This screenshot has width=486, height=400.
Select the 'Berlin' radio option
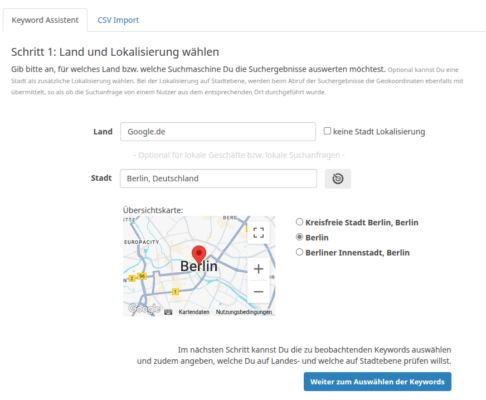click(x=299, y=237)
